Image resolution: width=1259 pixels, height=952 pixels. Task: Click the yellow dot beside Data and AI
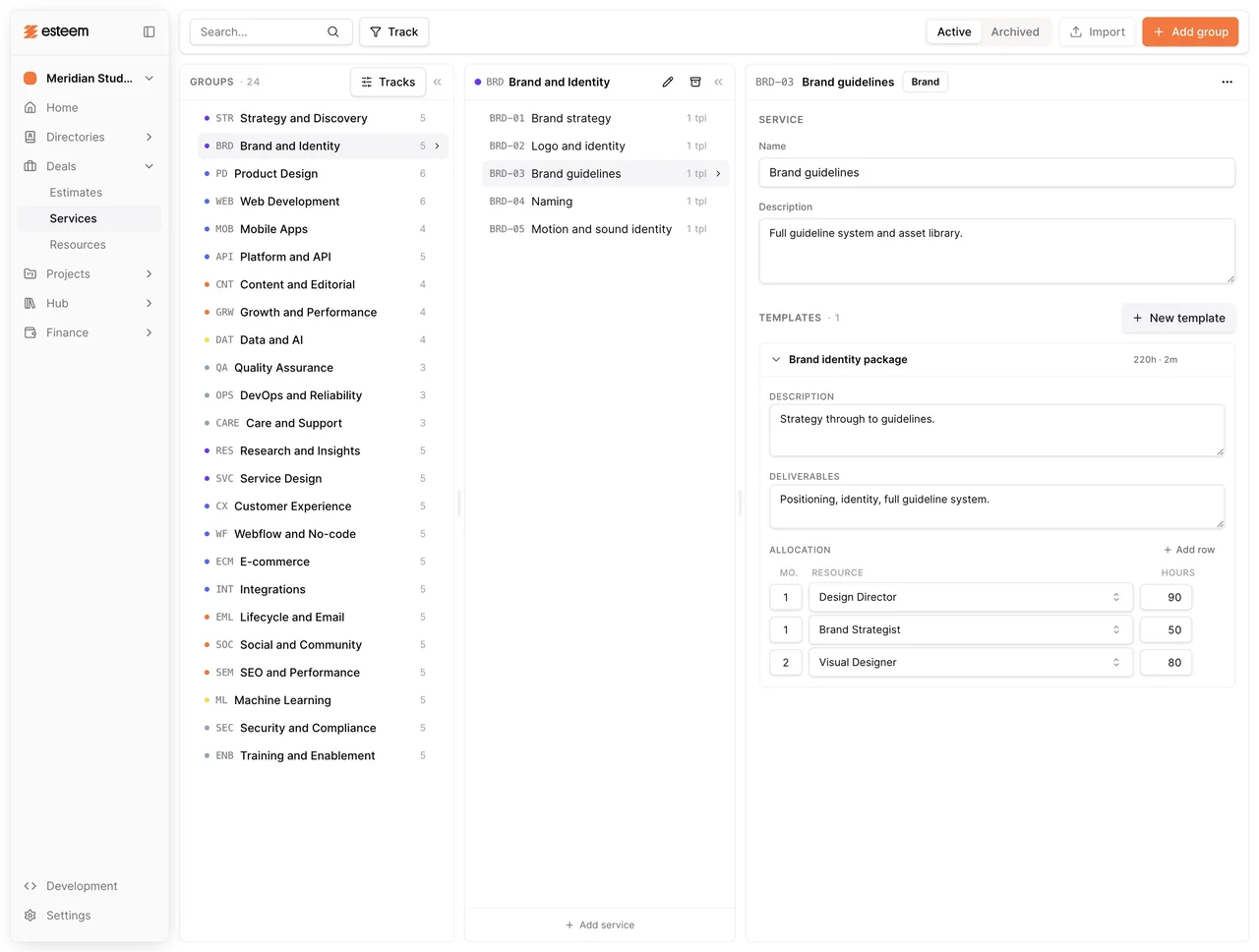click(207, 339)
